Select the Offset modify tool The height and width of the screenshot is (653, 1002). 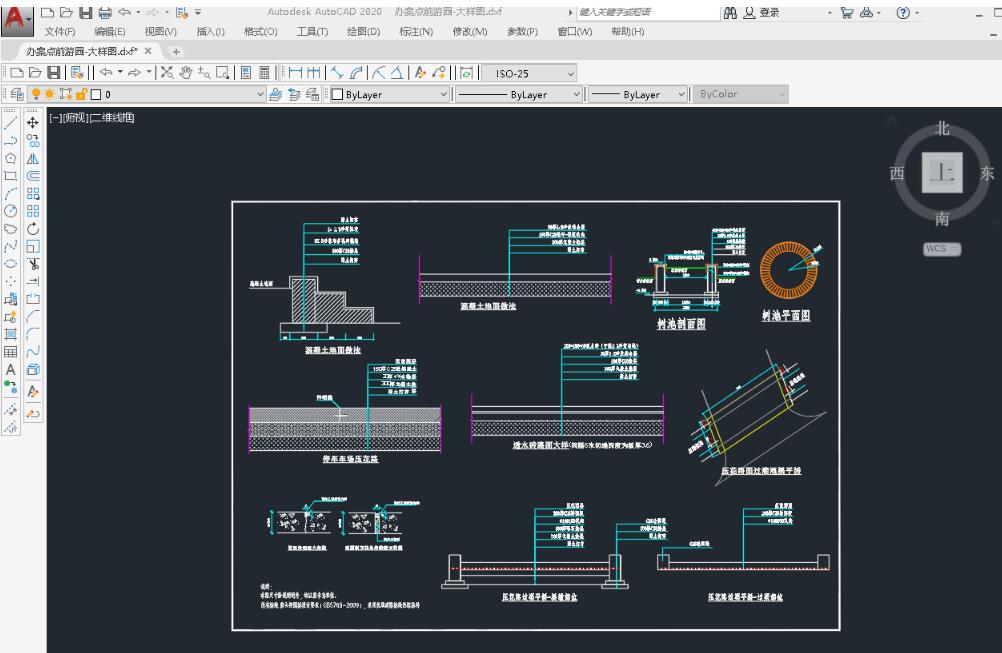[33, 176]
